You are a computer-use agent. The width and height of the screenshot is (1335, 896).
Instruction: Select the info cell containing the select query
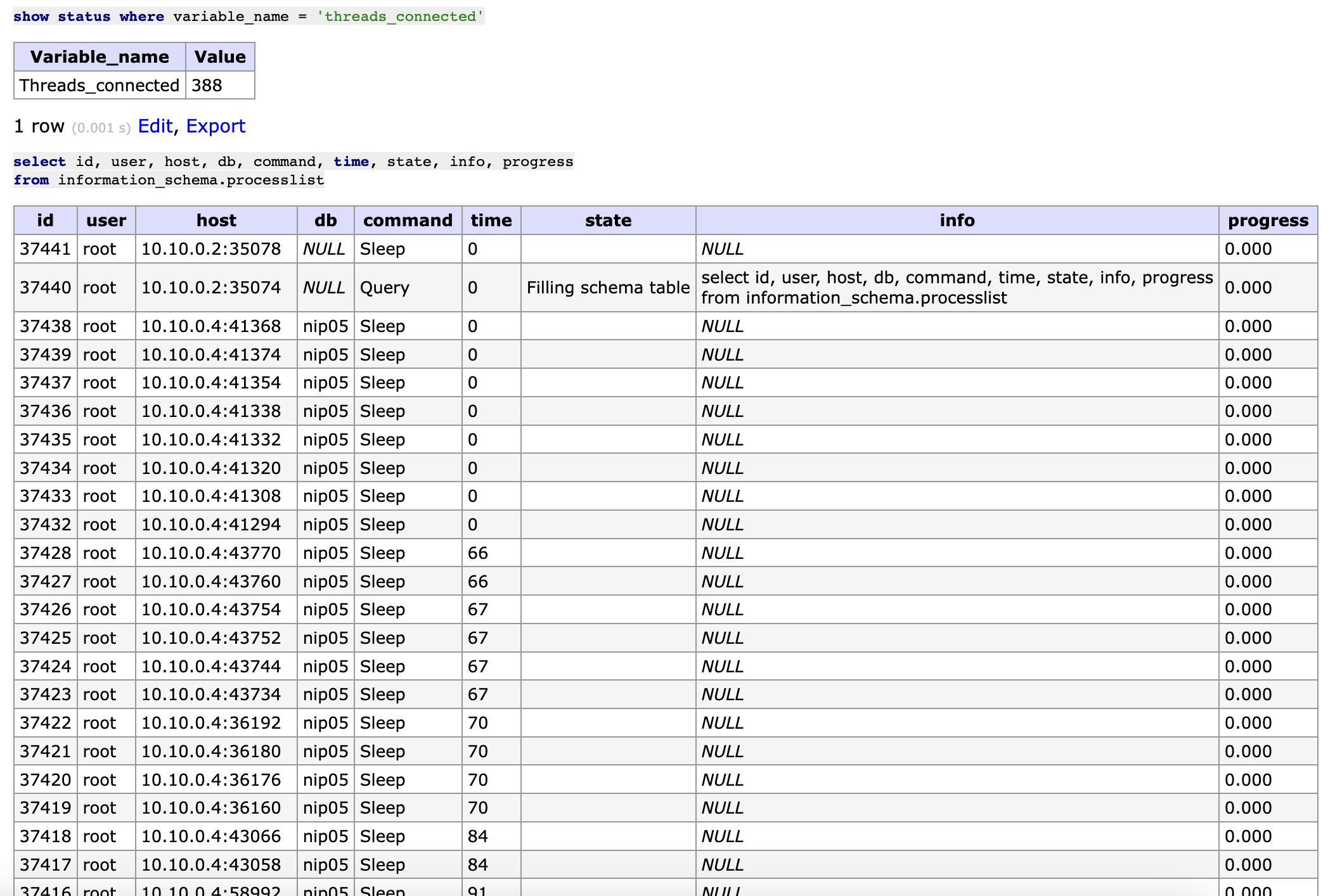957,288
